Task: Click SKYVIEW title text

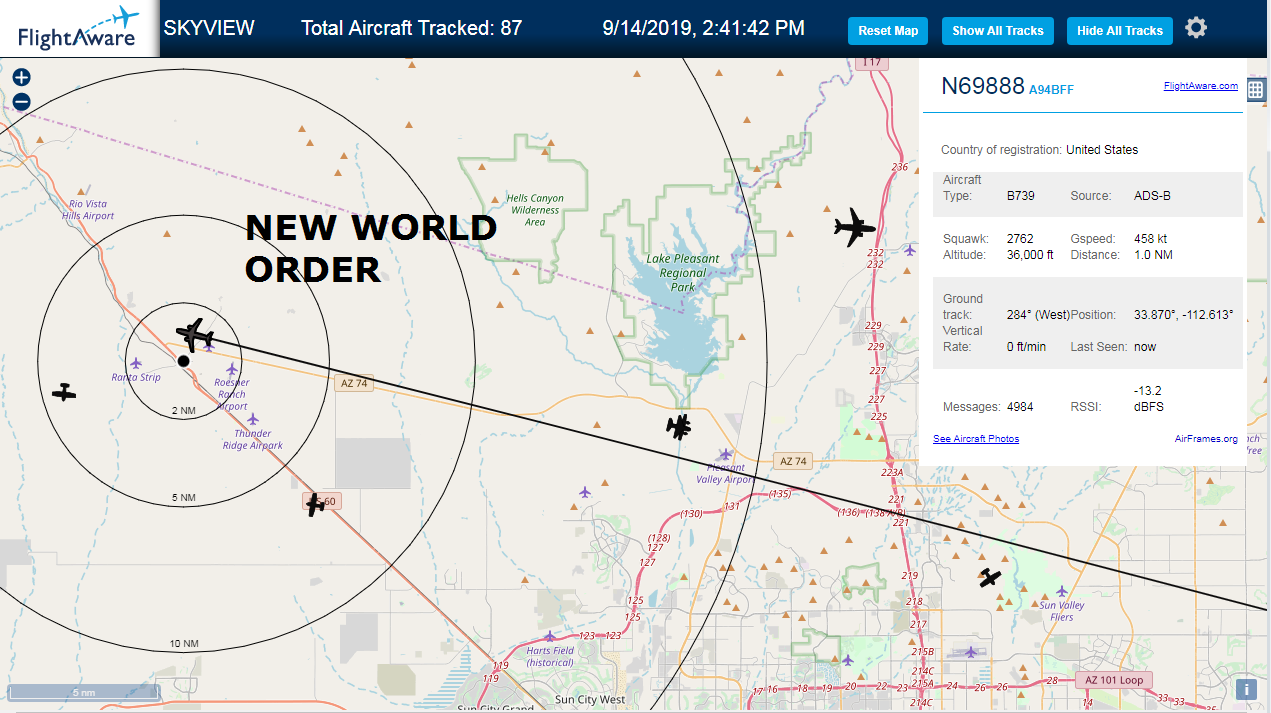Action: [x=209, y=28]
